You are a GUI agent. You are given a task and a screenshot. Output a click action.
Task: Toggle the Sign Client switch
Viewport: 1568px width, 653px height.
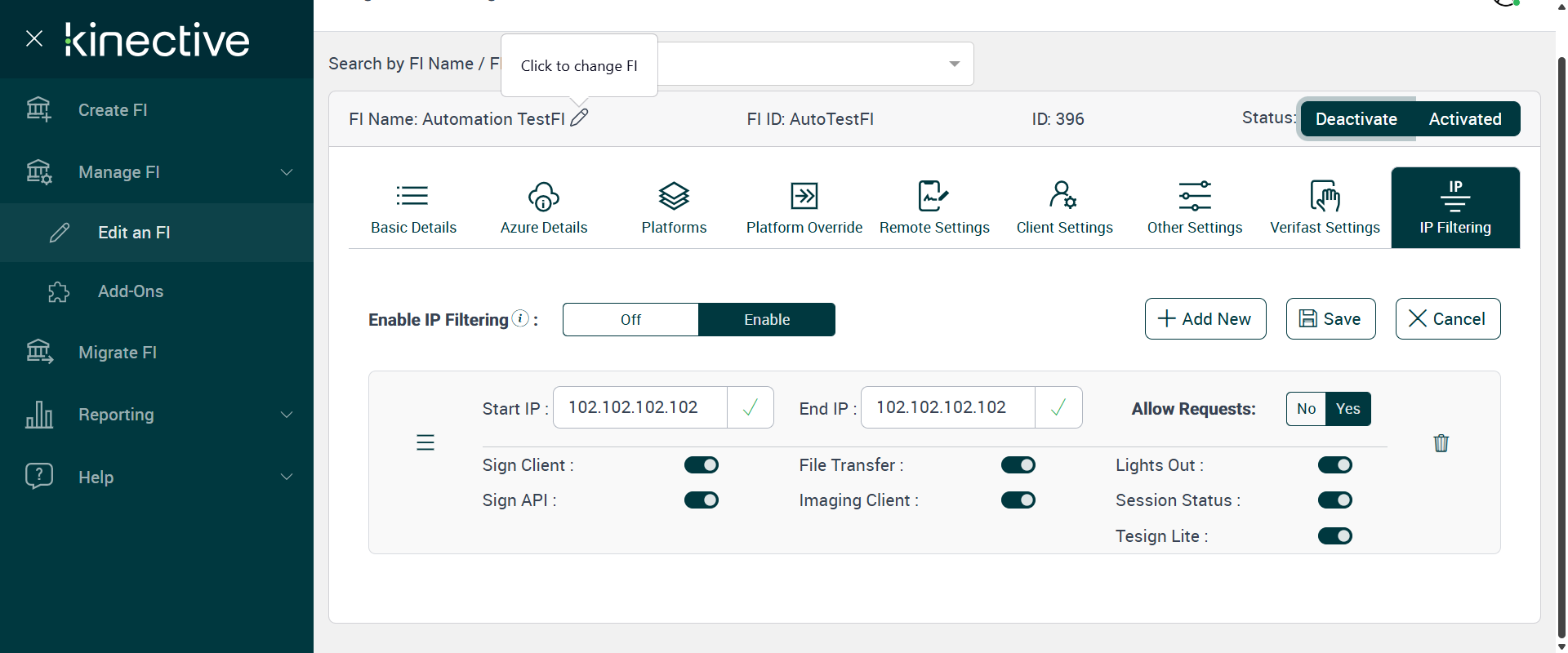(702, 465)
